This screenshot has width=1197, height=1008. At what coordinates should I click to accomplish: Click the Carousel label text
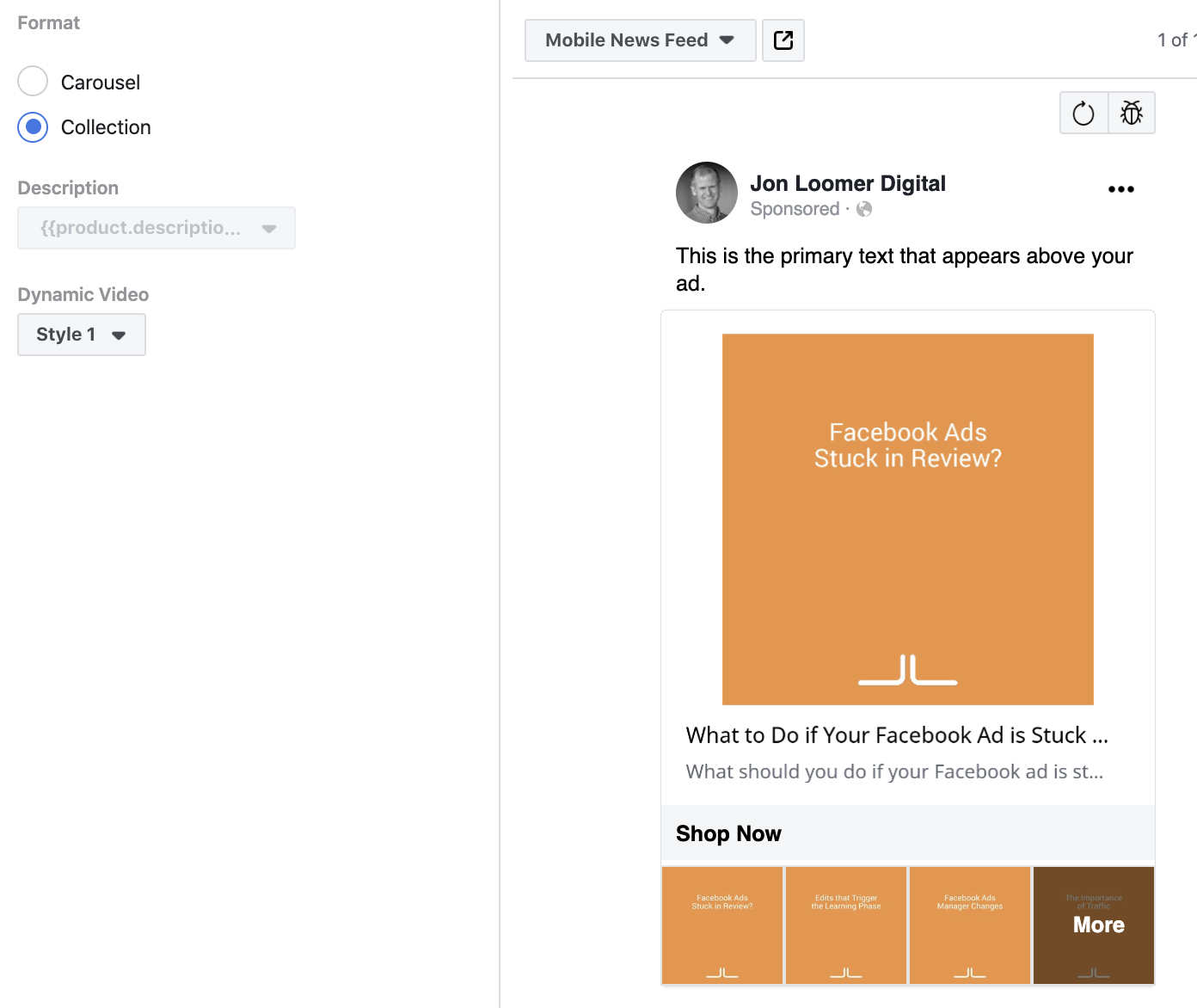(101, 83)
